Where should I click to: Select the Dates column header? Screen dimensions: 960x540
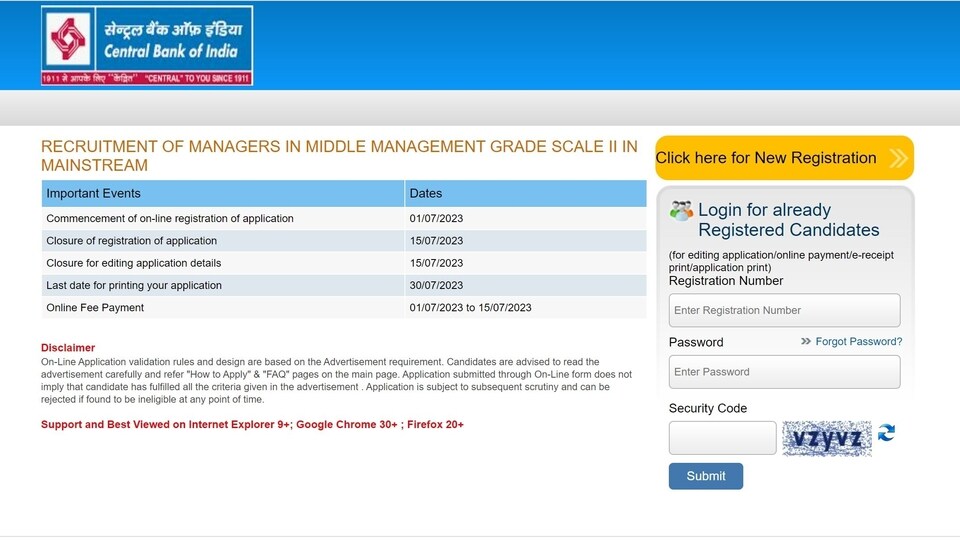[525, 193]
